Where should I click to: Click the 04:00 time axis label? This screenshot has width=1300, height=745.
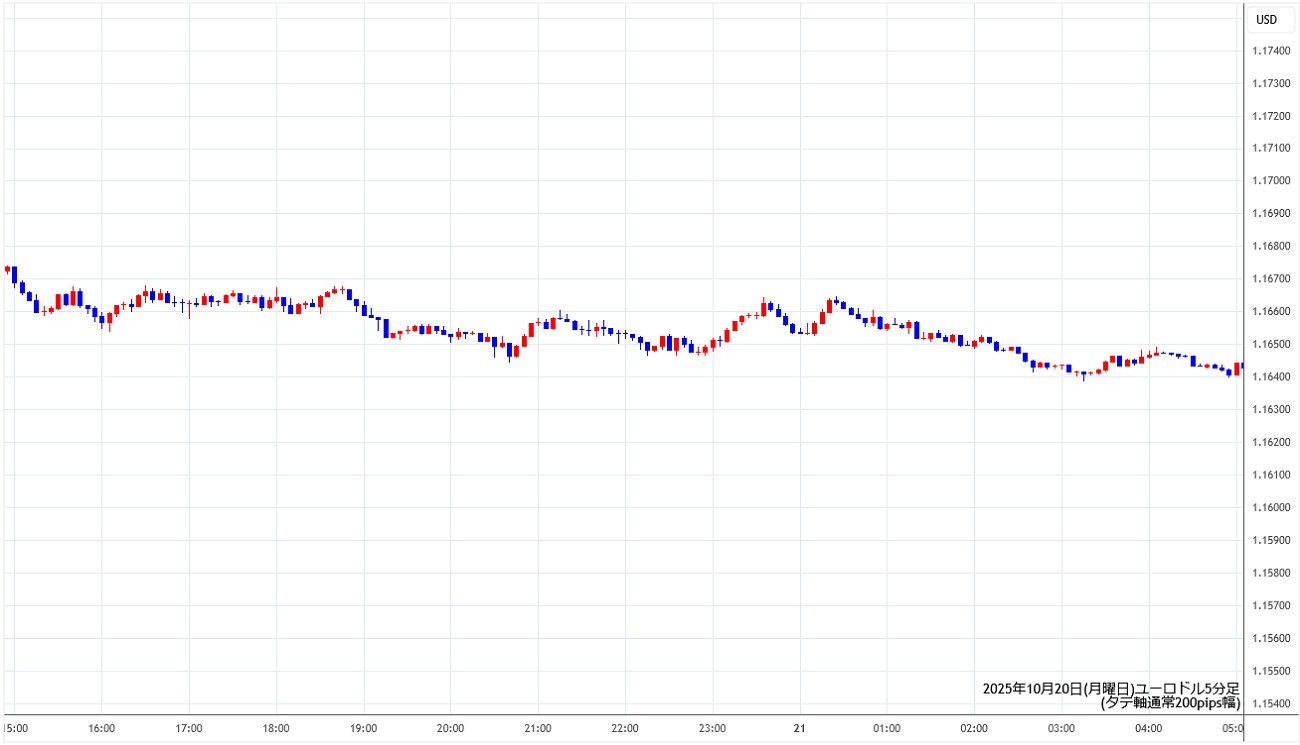click(x=1148, y=728)
